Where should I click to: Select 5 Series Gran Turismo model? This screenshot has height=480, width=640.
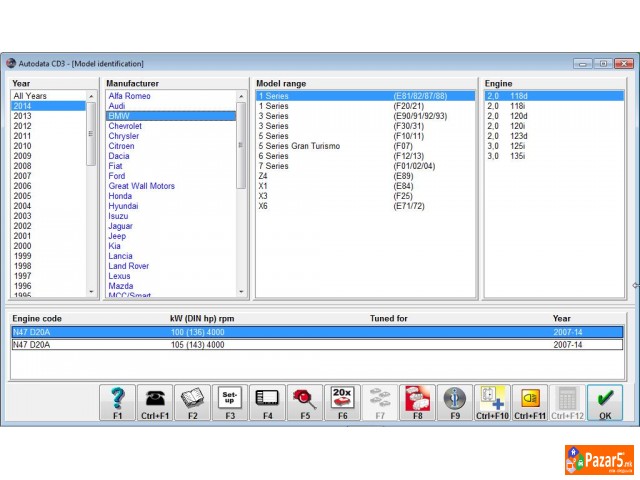click(x=365, y=146)
